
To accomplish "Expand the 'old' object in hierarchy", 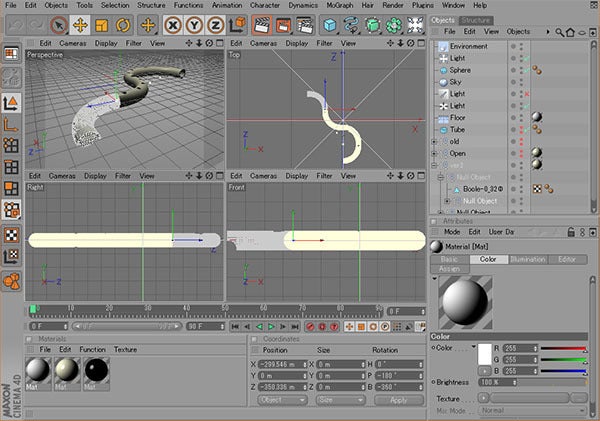I will coord(434,142).
